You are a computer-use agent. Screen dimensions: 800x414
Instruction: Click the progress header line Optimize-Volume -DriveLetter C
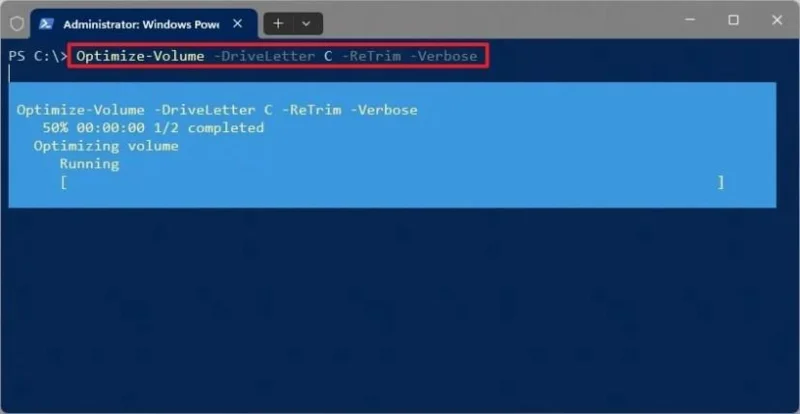point(217,110)
